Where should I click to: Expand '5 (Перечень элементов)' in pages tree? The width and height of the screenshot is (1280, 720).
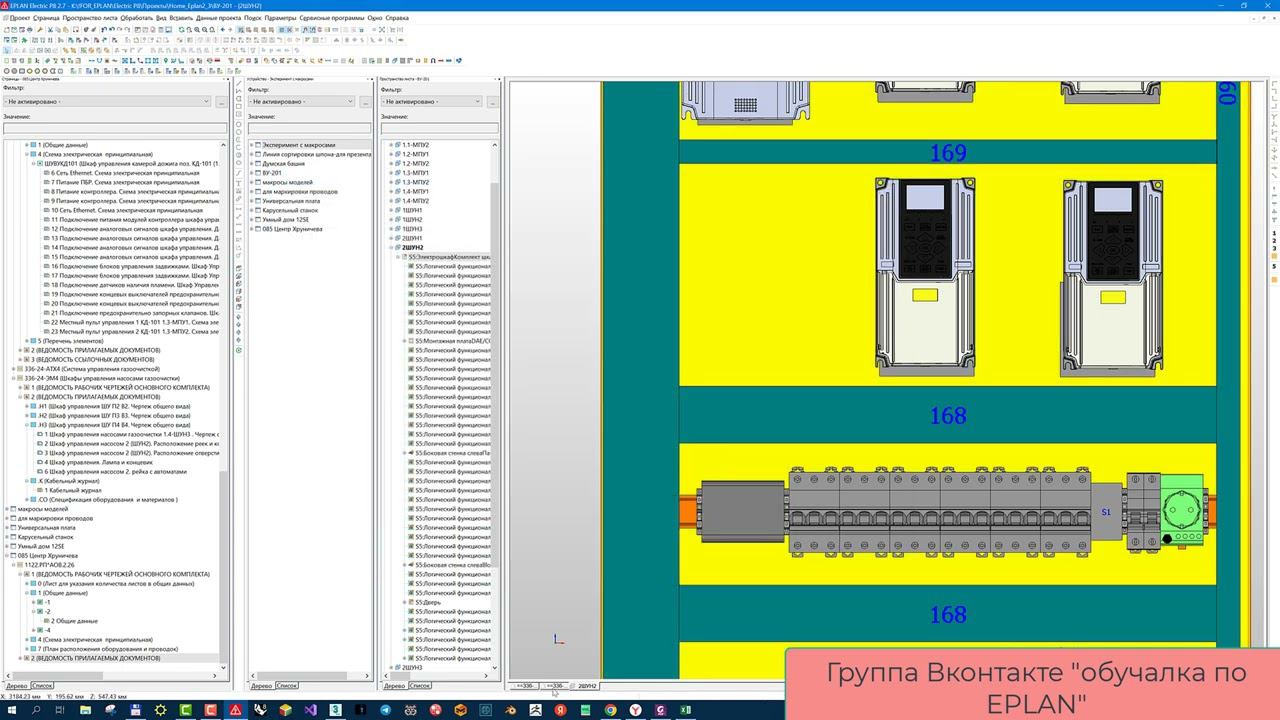(26, 341)
